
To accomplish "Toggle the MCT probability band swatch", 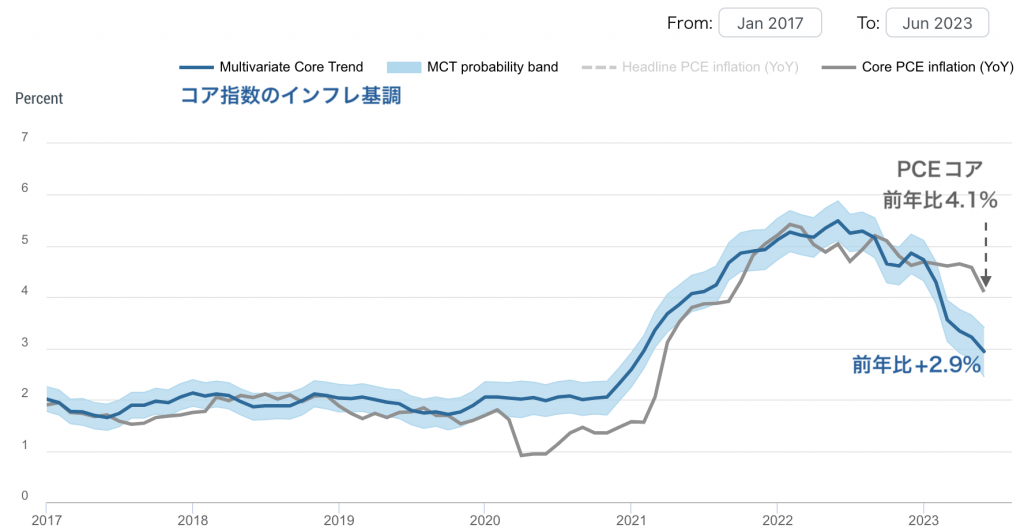I will [404, 67].
